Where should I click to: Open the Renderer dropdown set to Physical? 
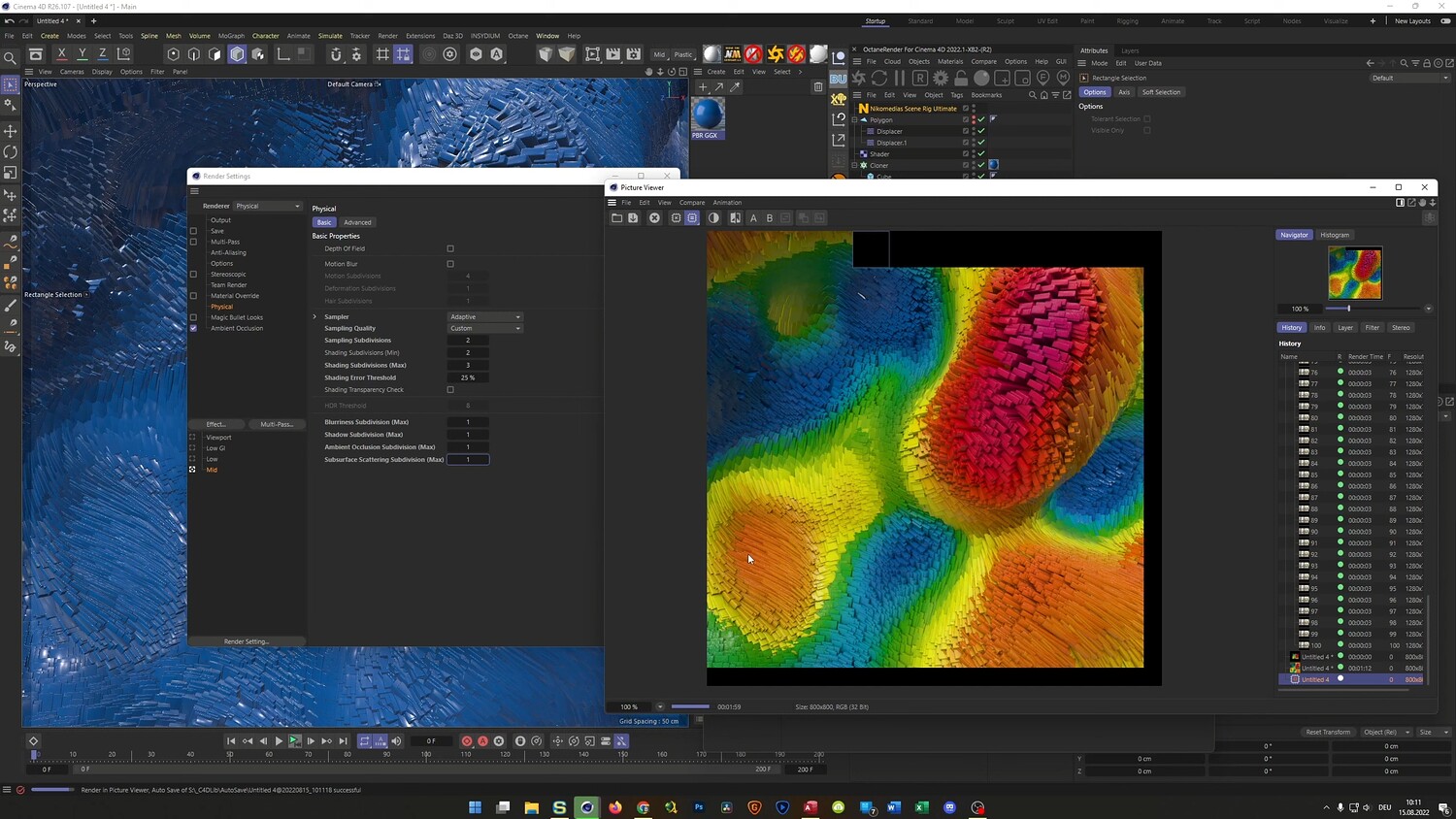[x=268, y=206]
